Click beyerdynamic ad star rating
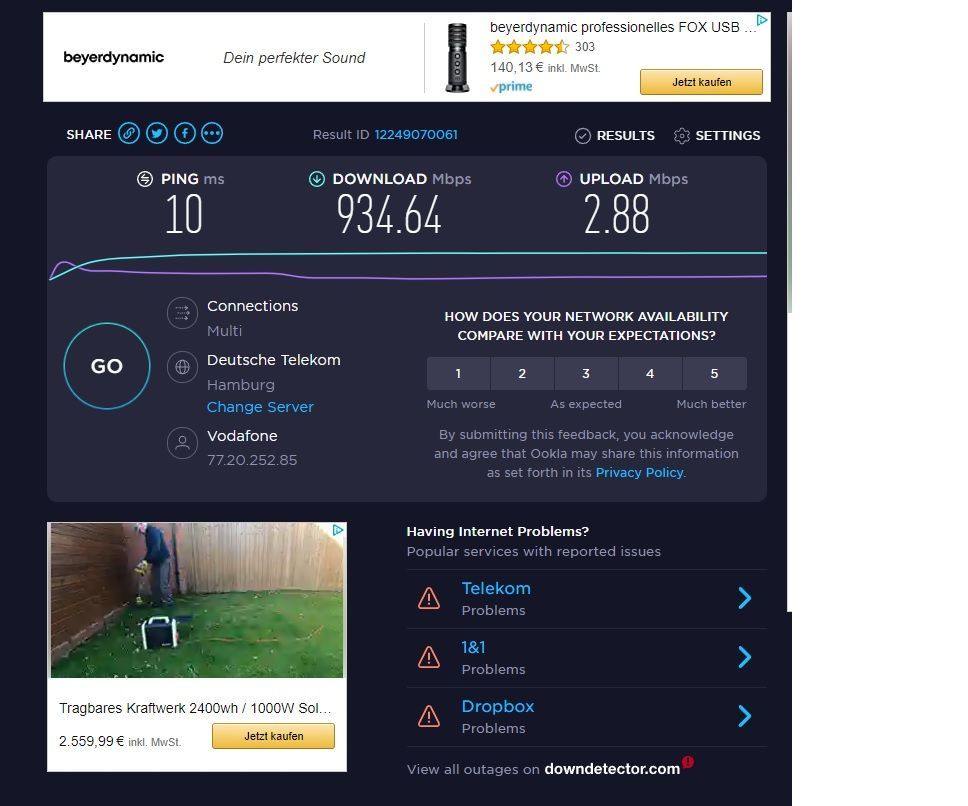This screenshot has height=806, width=968. [529, 47]
